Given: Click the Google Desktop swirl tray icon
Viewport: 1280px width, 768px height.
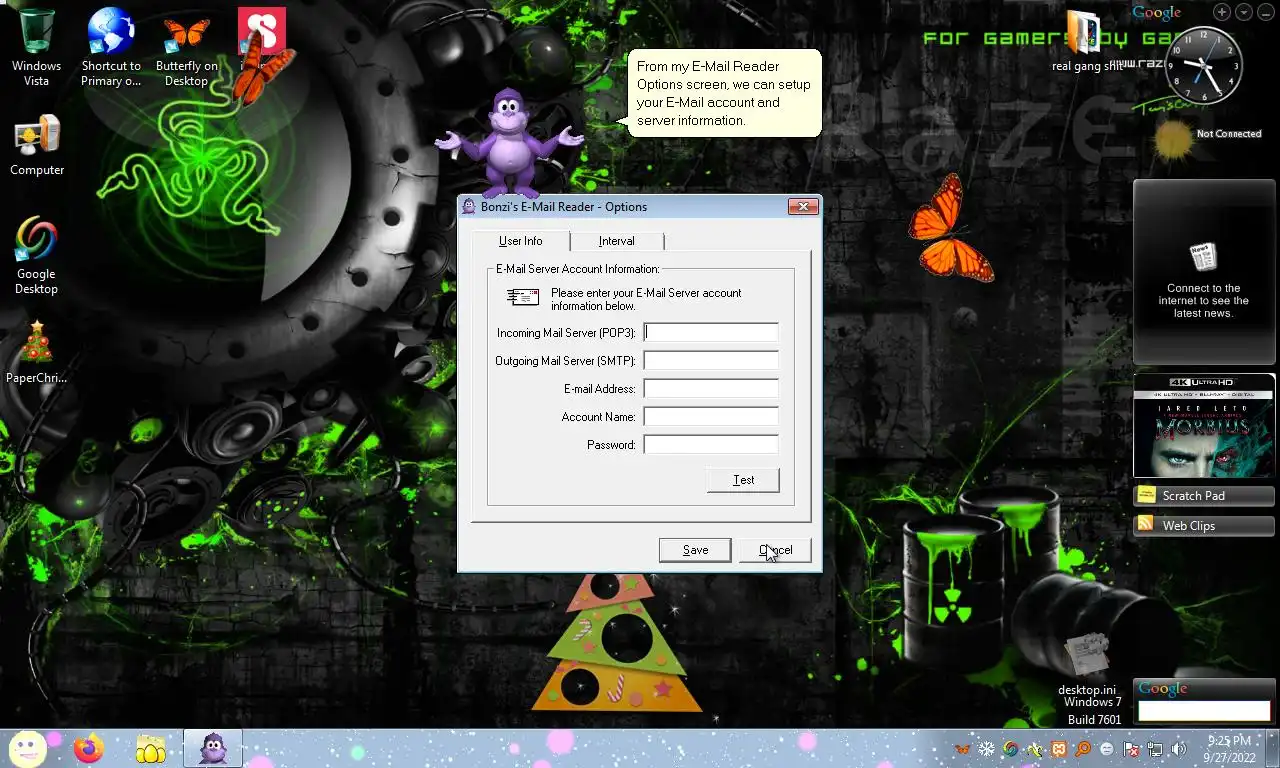Looking at the screenshot, I should (1010, 749).
